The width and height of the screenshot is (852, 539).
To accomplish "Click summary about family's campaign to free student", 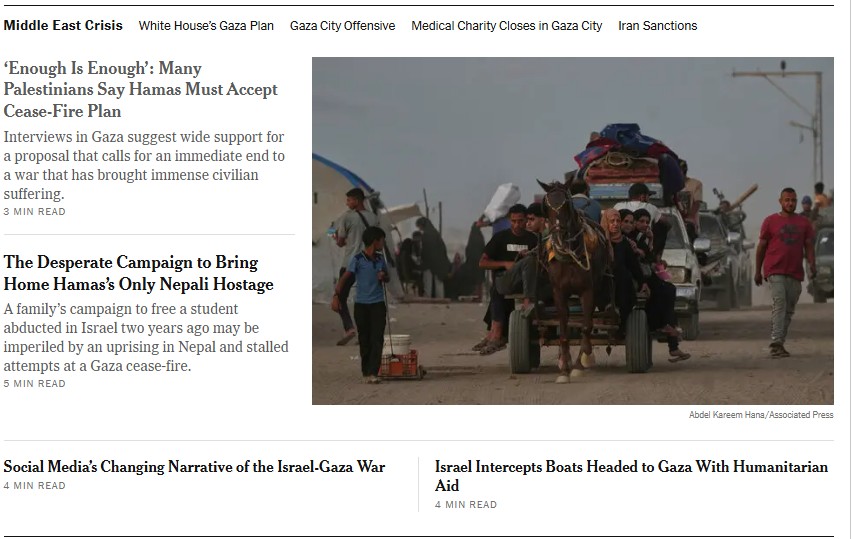I will (146, 337).
